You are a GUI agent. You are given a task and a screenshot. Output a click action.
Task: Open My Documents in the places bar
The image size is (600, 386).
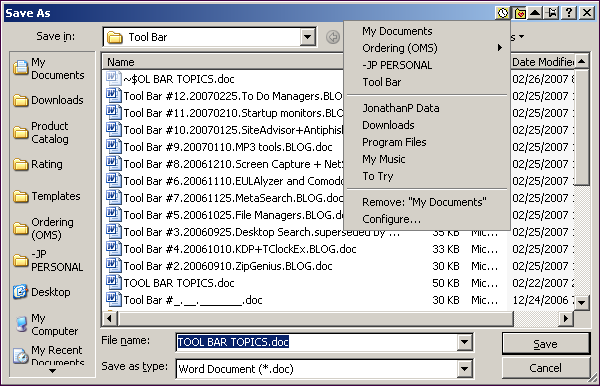coord(50,68)
